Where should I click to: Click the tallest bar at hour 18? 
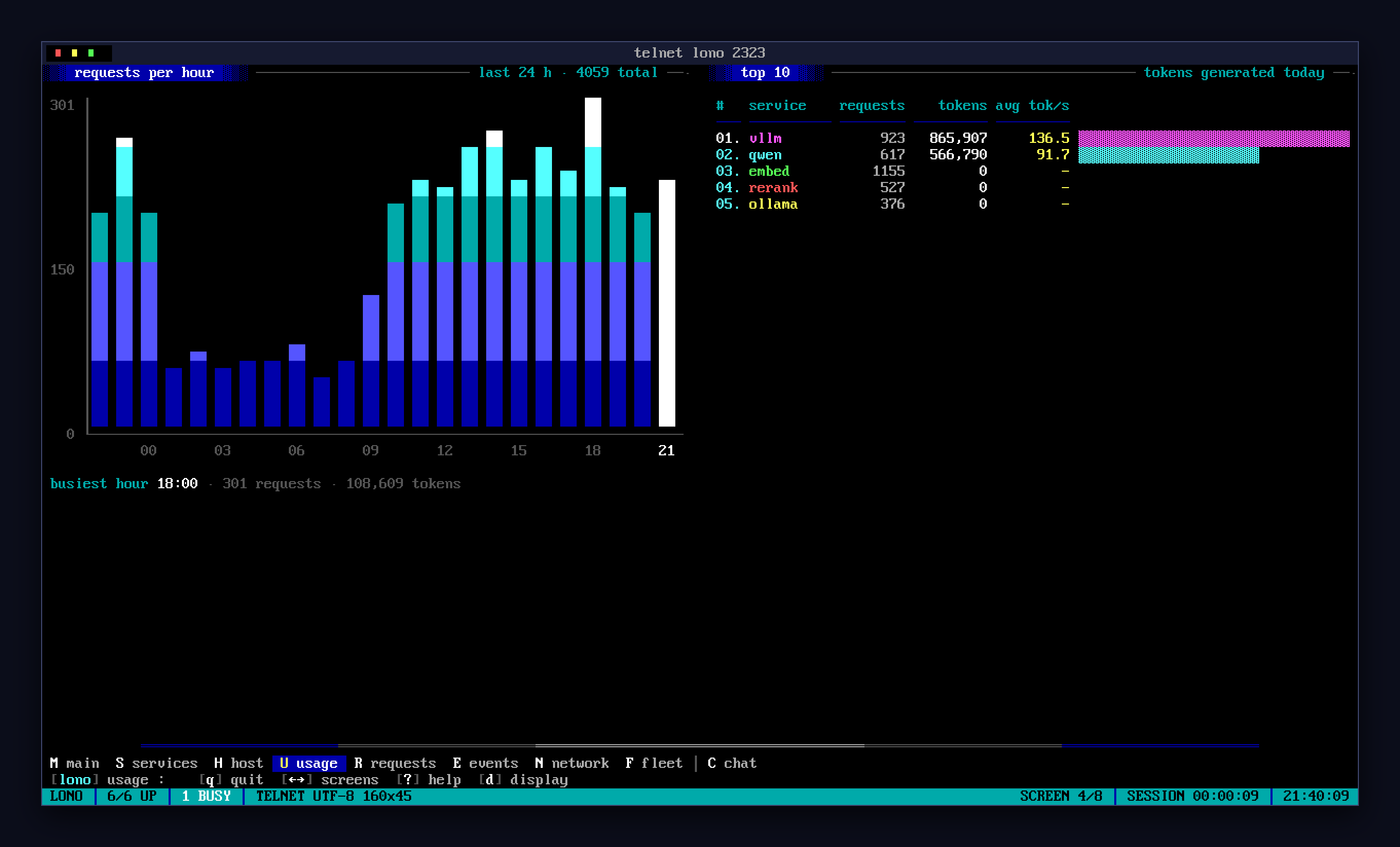pos(593,262)
